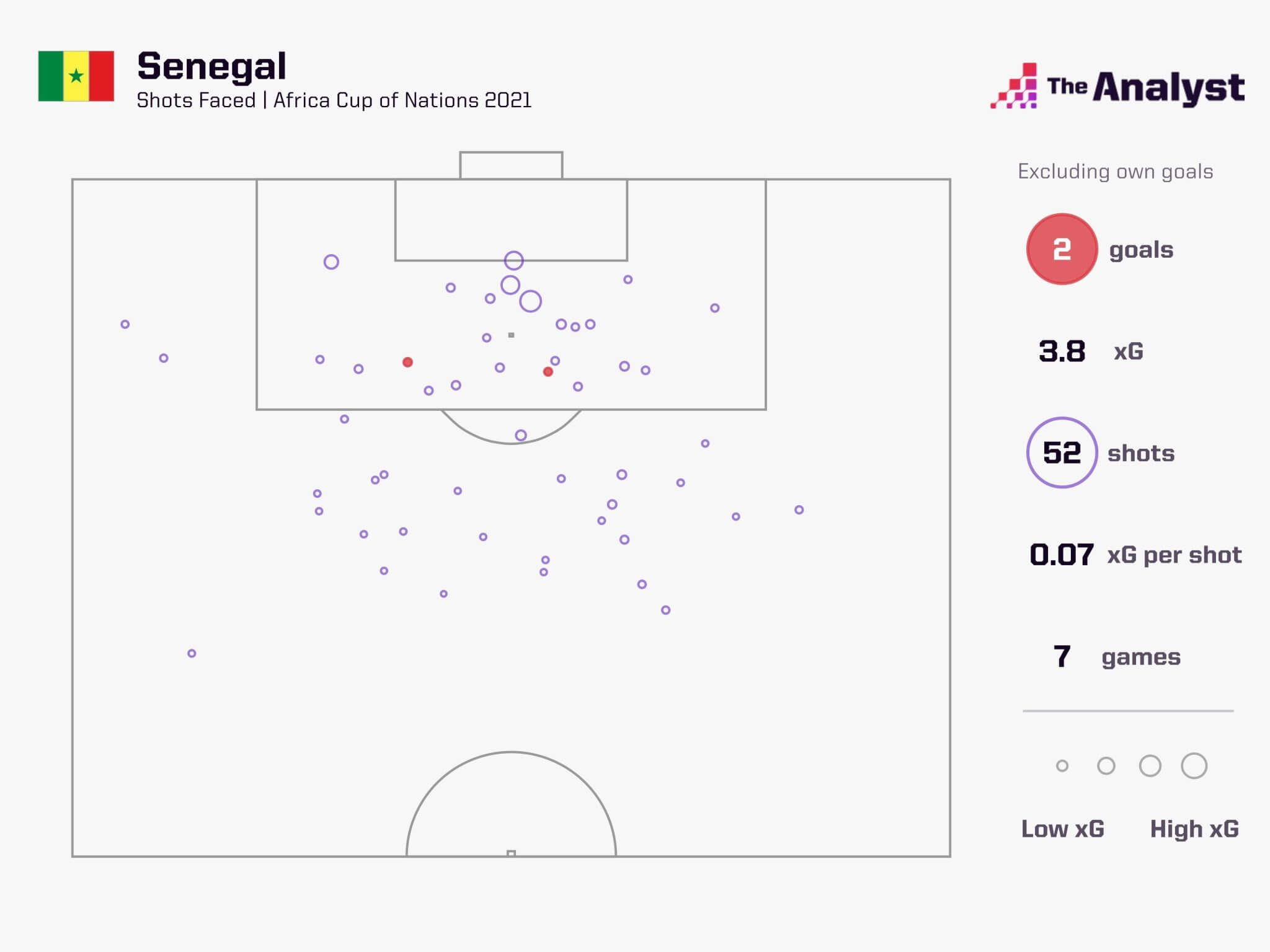Click the 3.8 xG value
The height and width of the screenshot is (952, 1270).
(x=1062, y=351)
